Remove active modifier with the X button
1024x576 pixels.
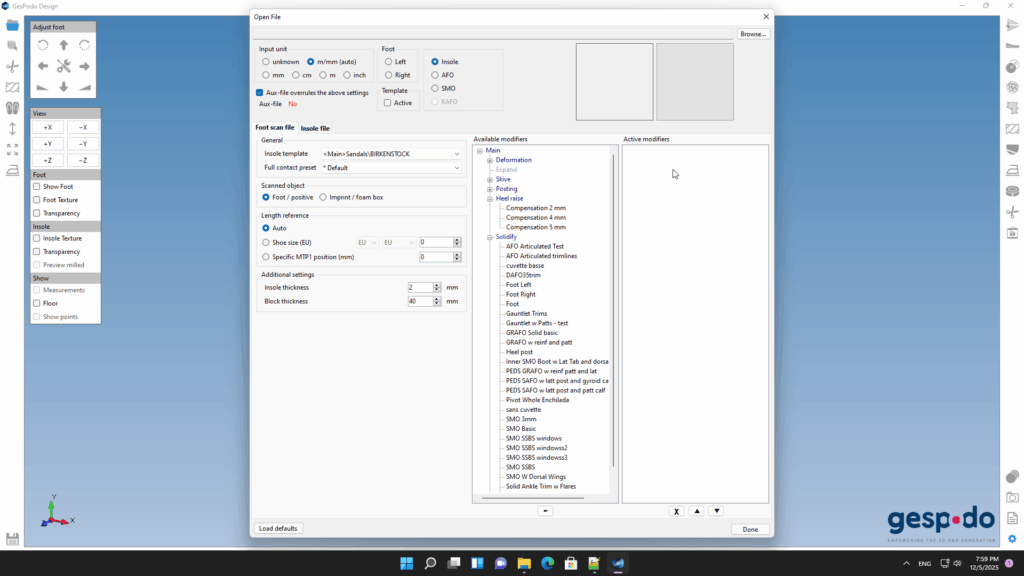(676, 511)
